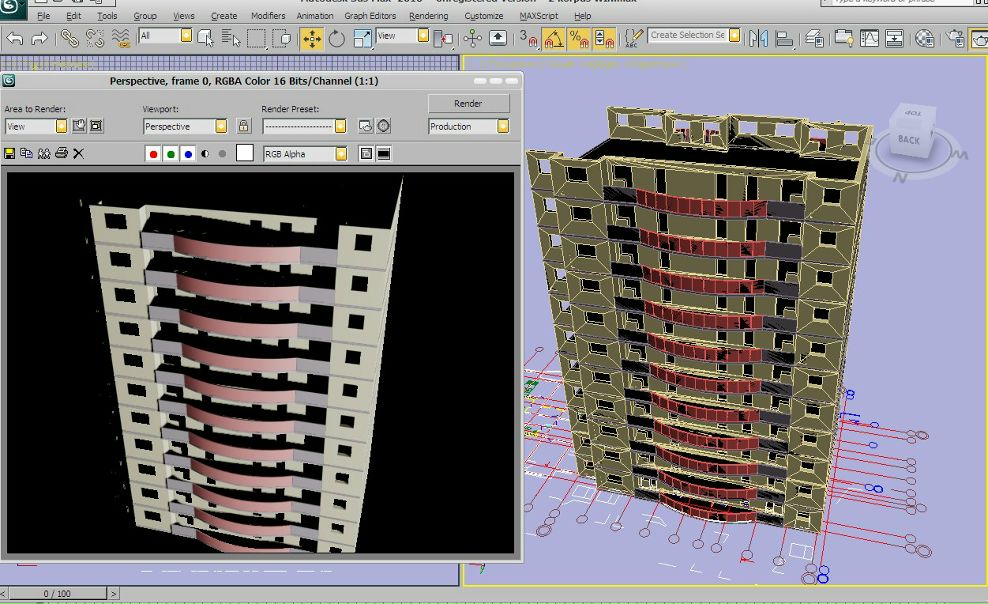Click the ViewCube BACK face
Viewport: 988px width, 604px height.
pyautogui.click(x=908, y=140)
